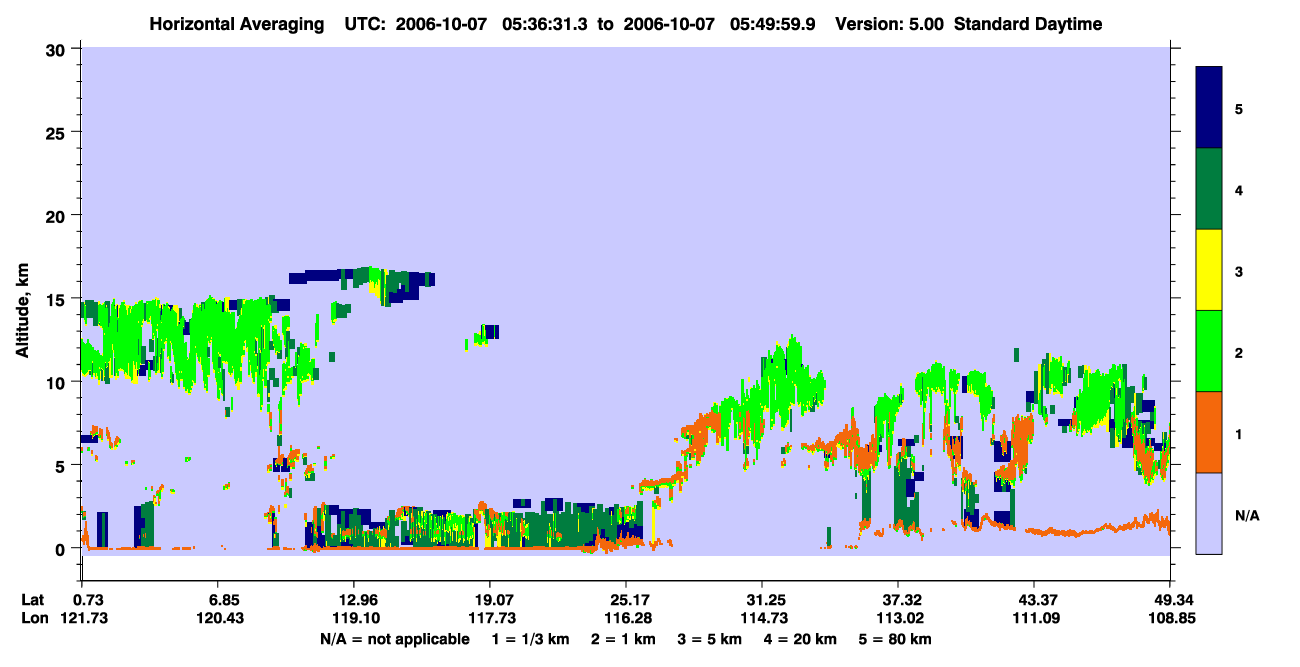1300x667 pixels.
Task: Click the colorbar label 4
Action: click(x=1239, y=189)
